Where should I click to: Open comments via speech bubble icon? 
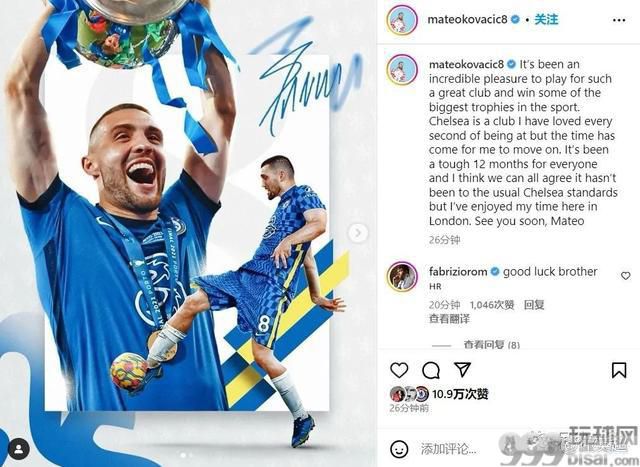pyautogui.click(x=431, y=370)
